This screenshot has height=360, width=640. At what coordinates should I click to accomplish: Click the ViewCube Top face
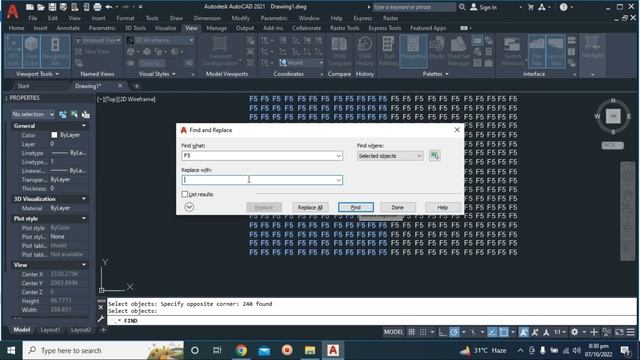pos(613,116)
